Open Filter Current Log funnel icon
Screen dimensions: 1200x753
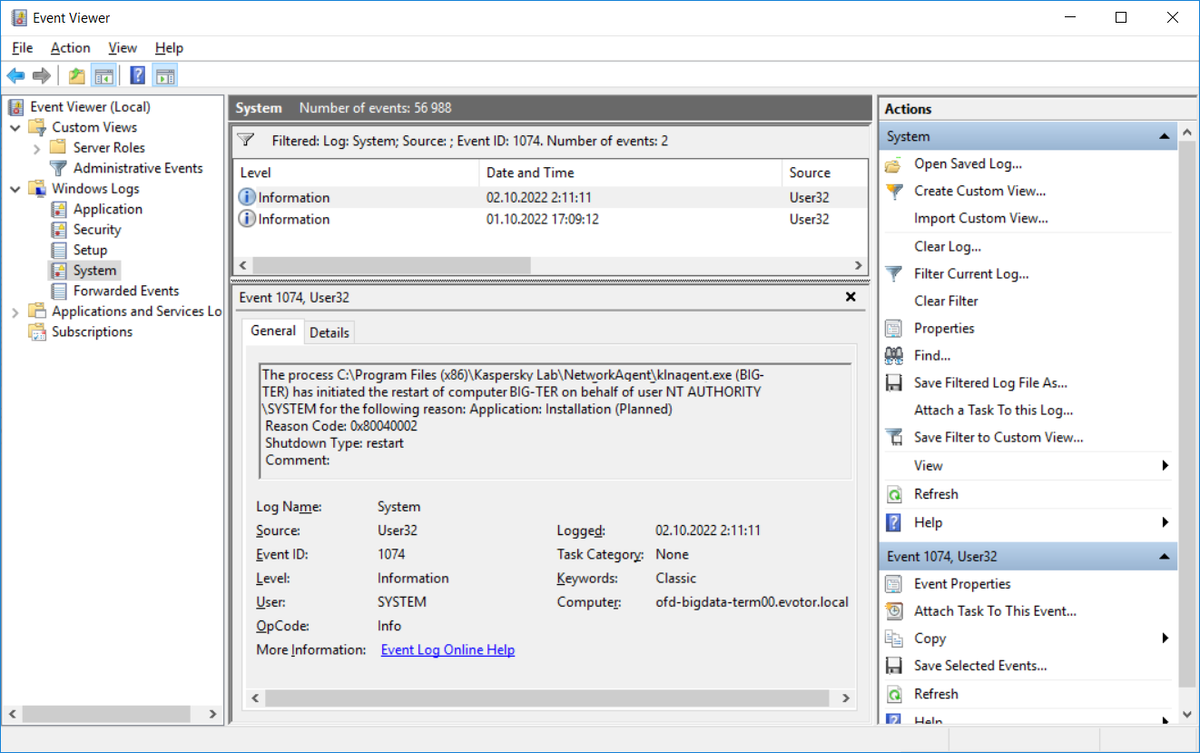(895, 273)
